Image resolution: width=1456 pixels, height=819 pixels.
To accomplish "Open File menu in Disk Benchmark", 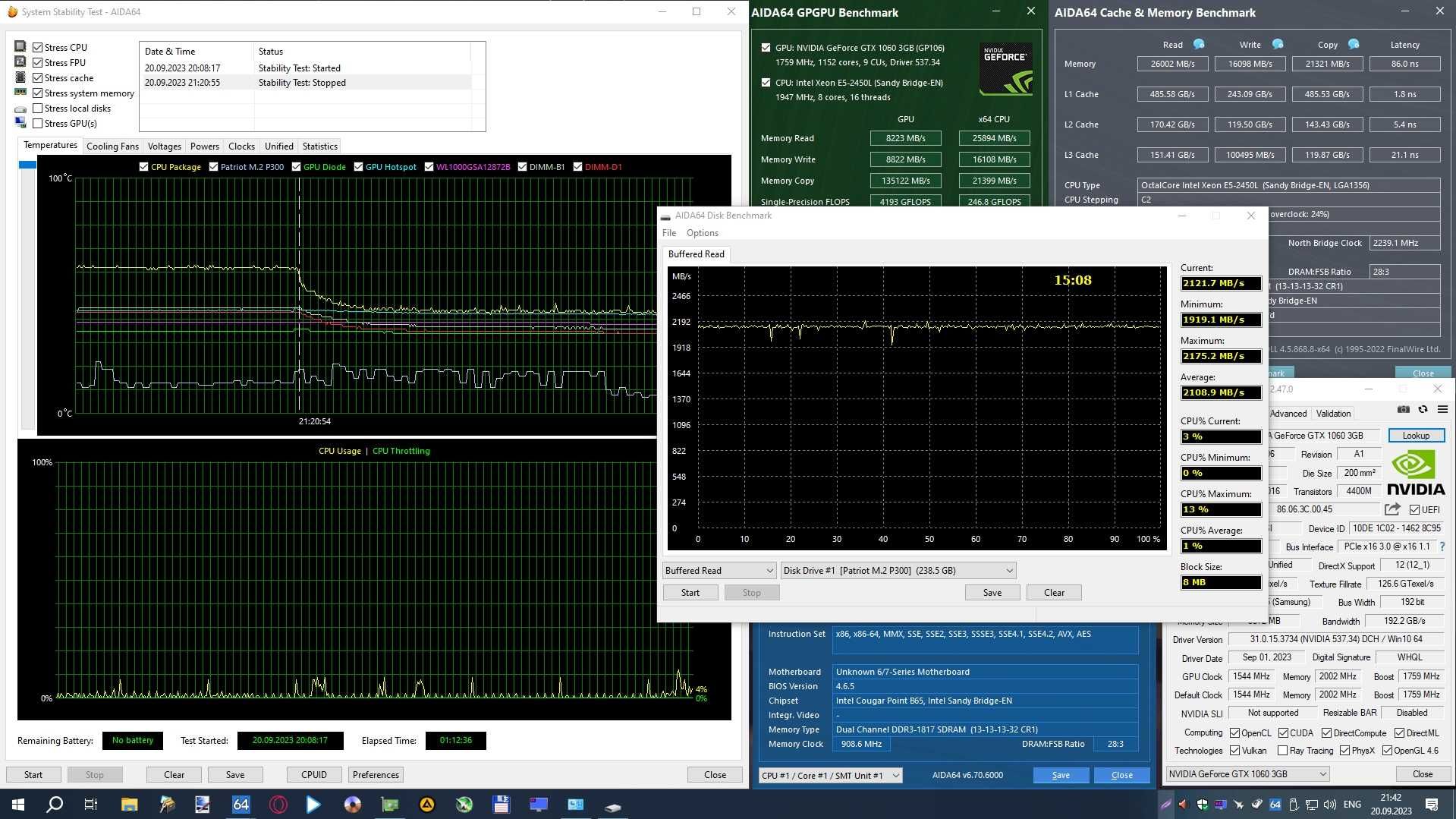I will 668,233.
